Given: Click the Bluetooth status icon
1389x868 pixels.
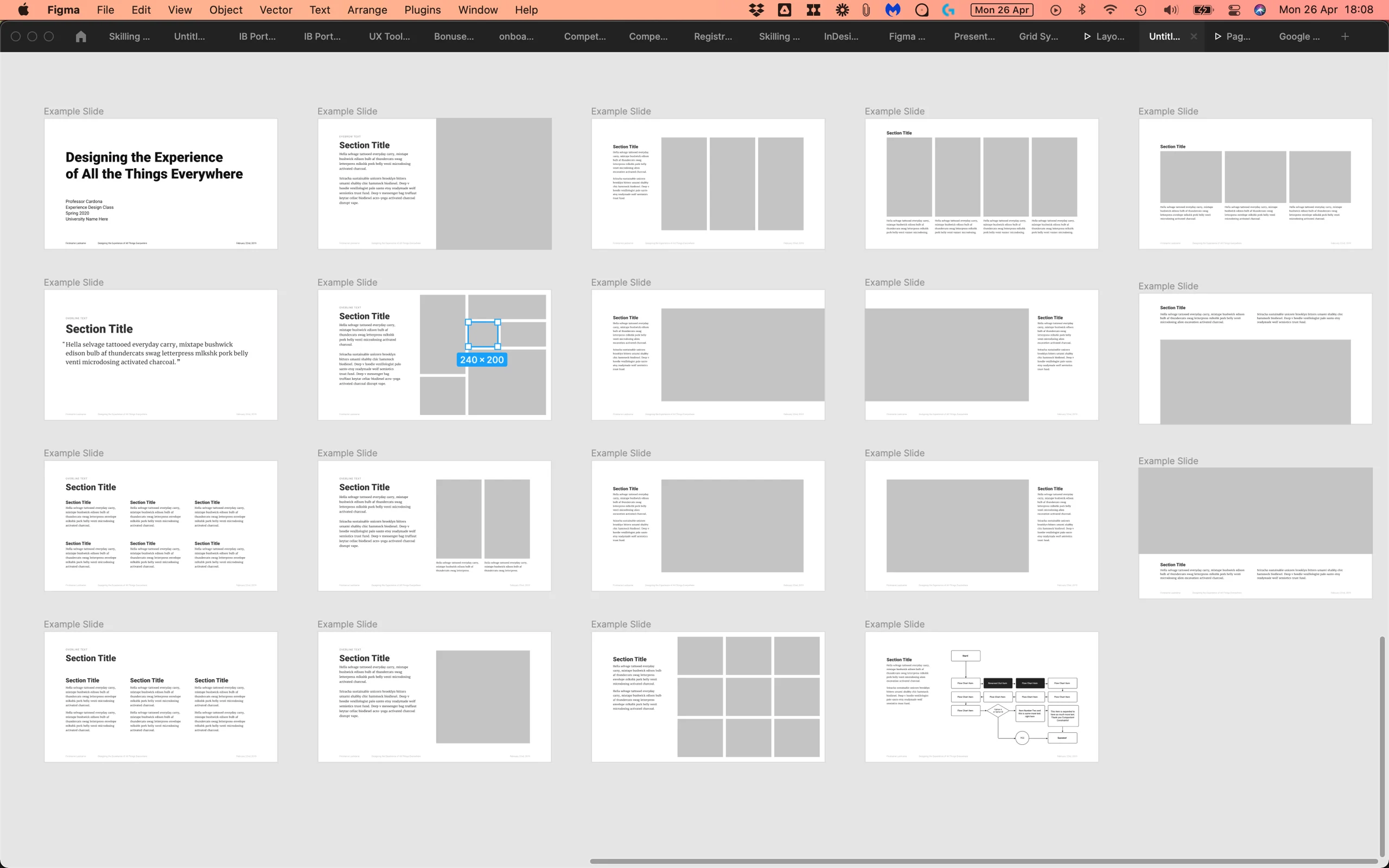Looking at the screenshot, I should click(1082, 10).
